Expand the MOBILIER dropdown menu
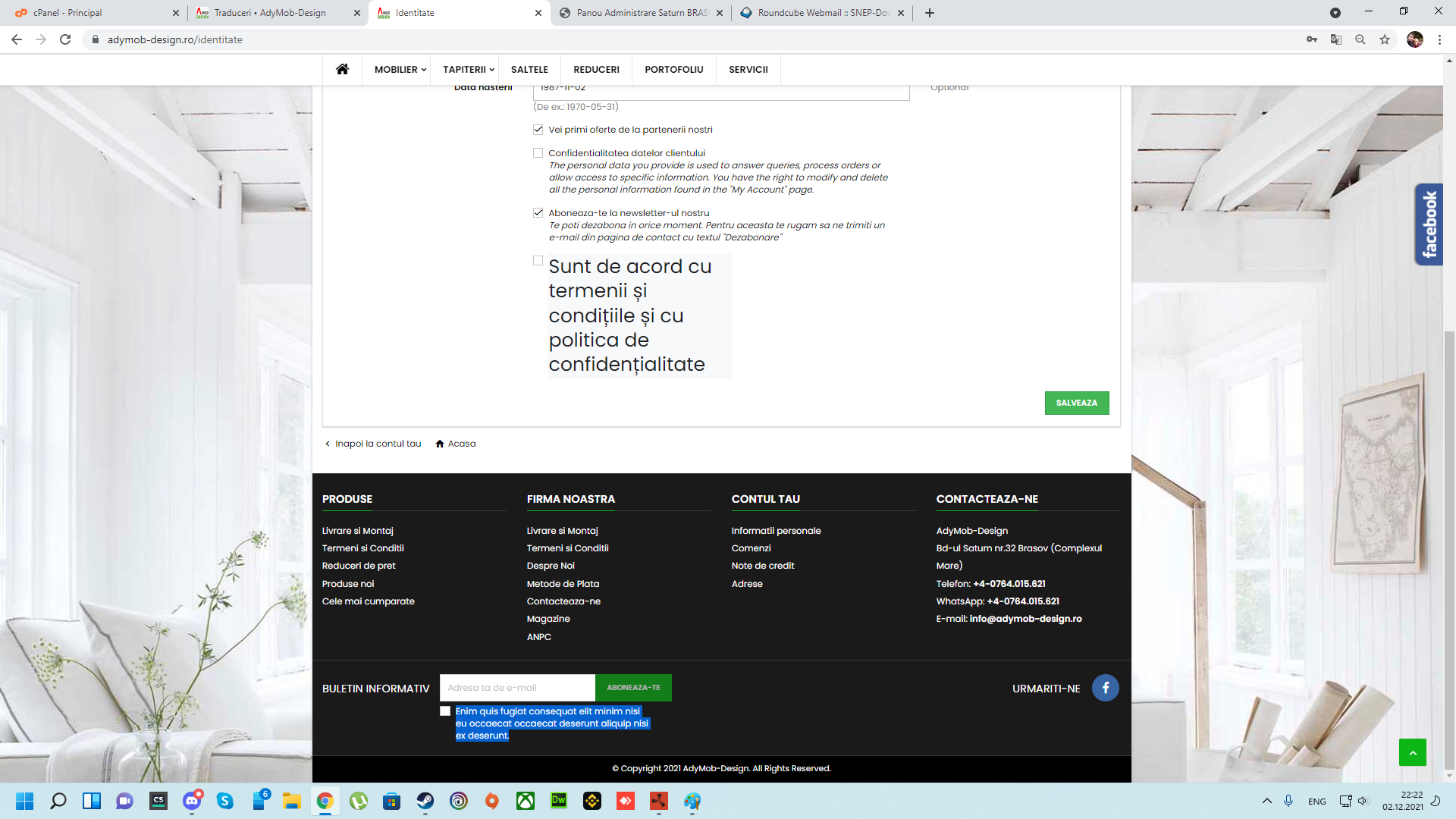1456x819 pixels. (400, 69)
